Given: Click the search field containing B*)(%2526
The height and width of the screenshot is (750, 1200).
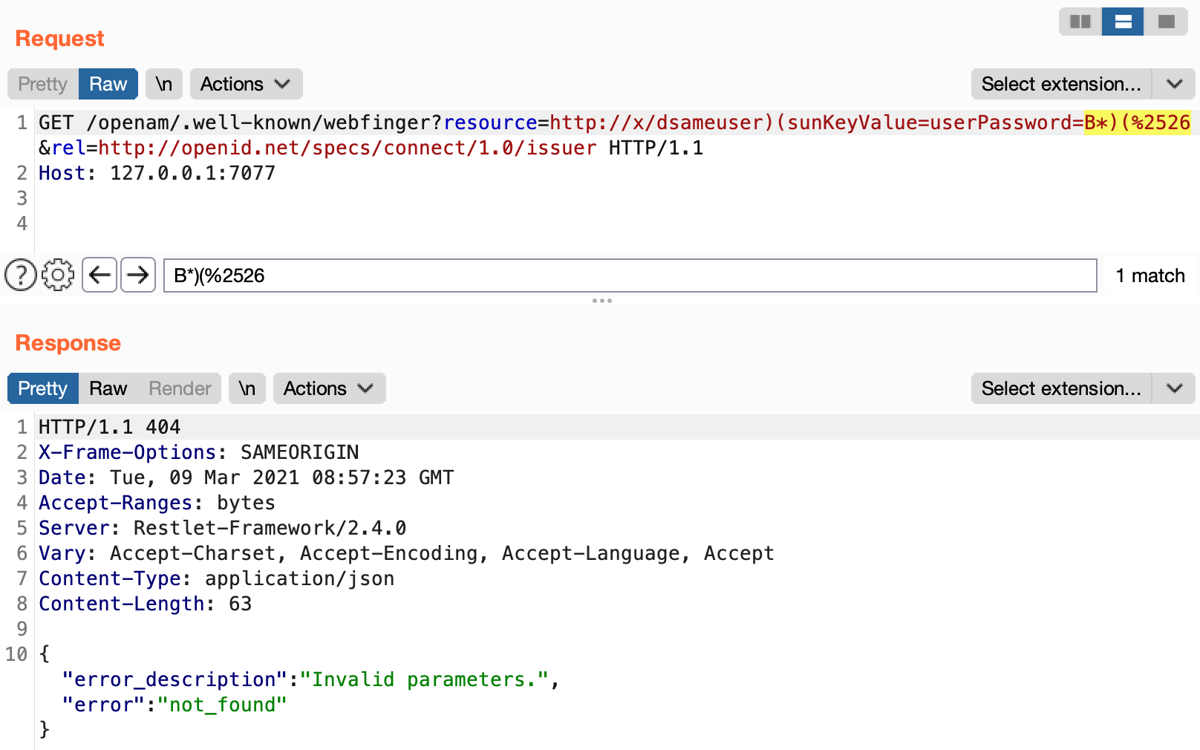Looking at the screenshot, I should [x=630, y=275].
